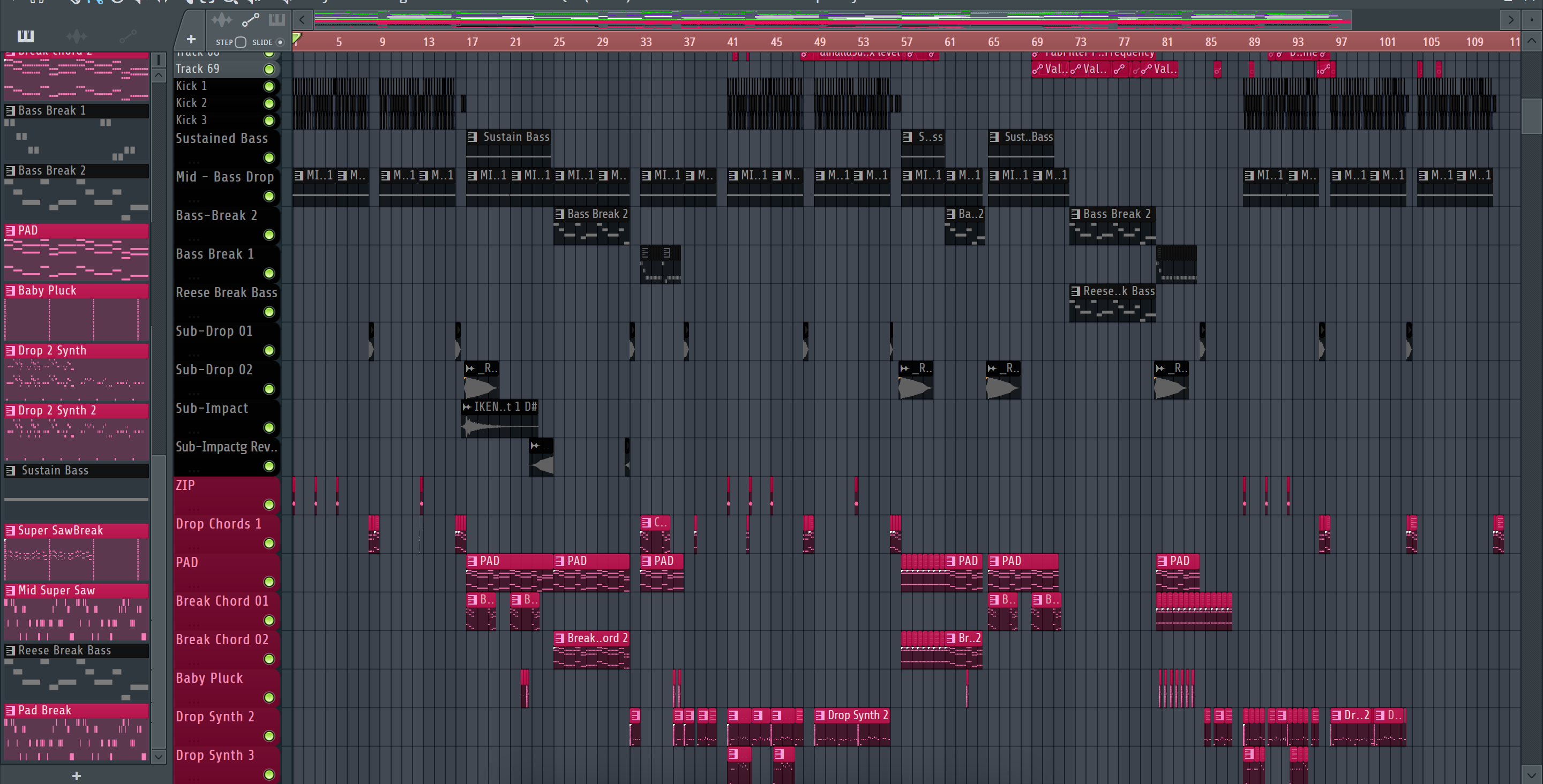
Task: Mute the Kick 3 track
Action: 269,120
